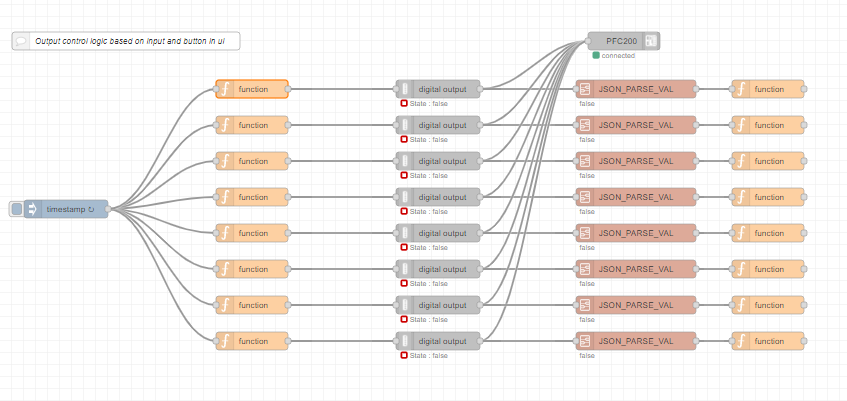847x401 pixels.
Task: Click the 'false' status under the first JSON_PARSE_VAL node
Action: click(x=587, y=104)
